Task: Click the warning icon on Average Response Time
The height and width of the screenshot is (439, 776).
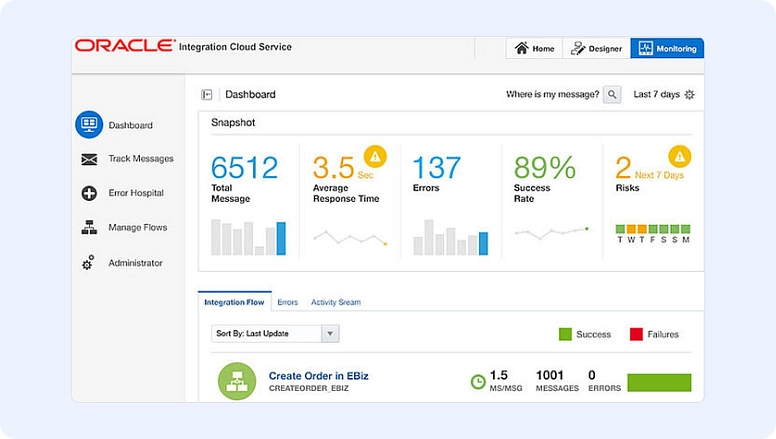Action: pos(375,156)
